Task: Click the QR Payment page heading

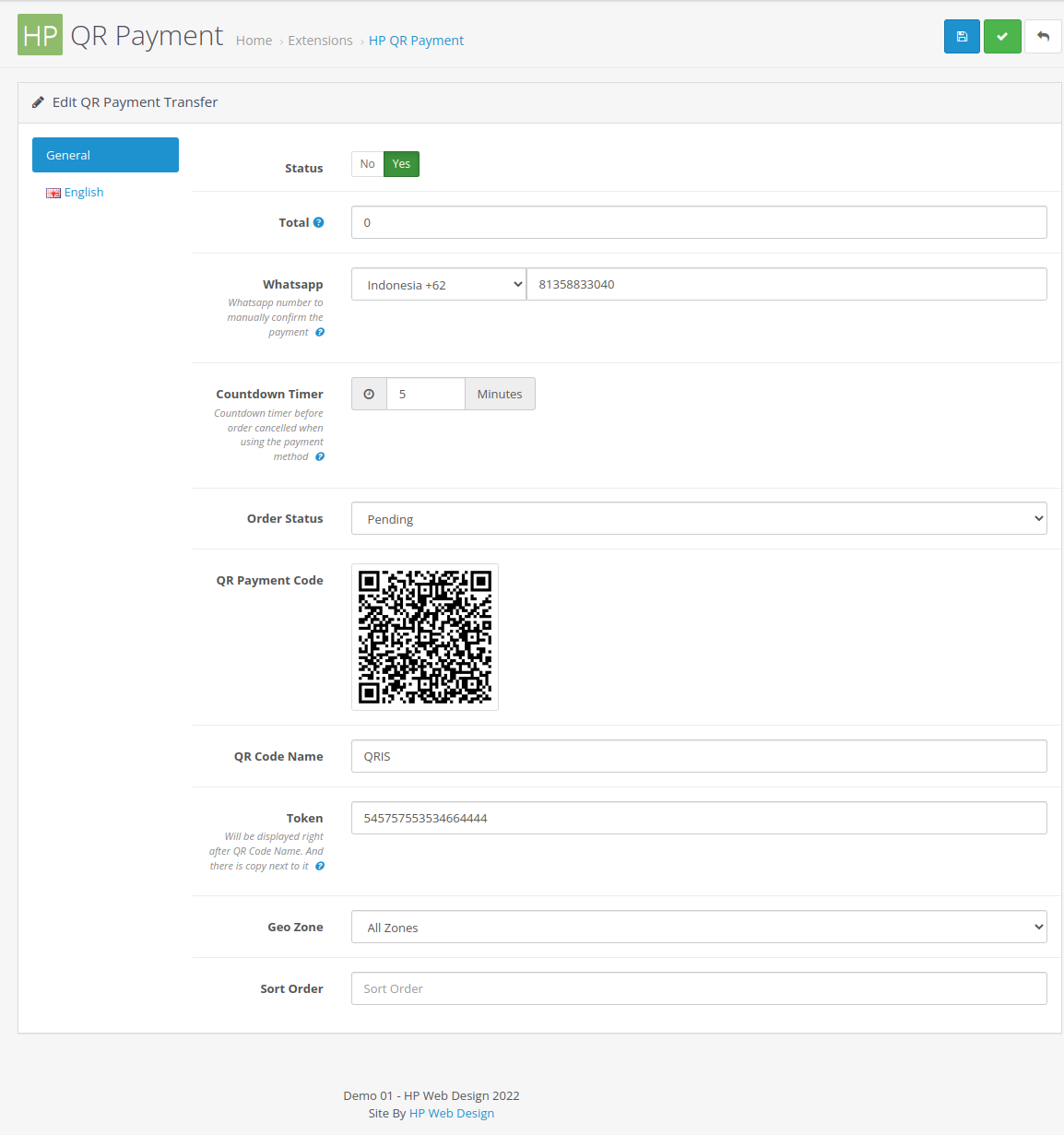Action: (x=147, y=35)
